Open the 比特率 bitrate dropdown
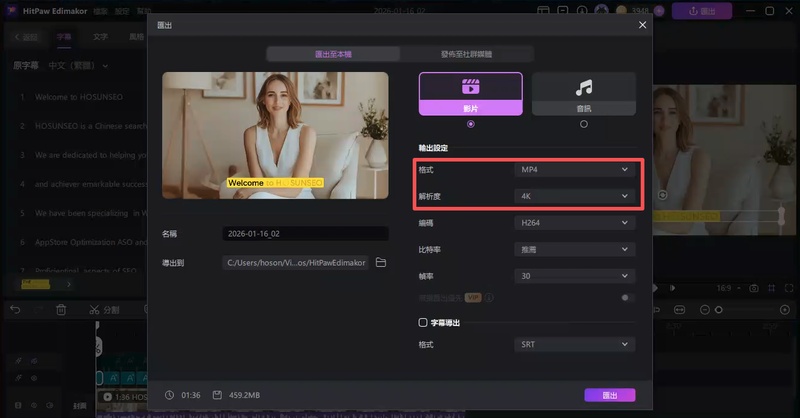Screen dimensions: 800x418 tap(574, 249)
